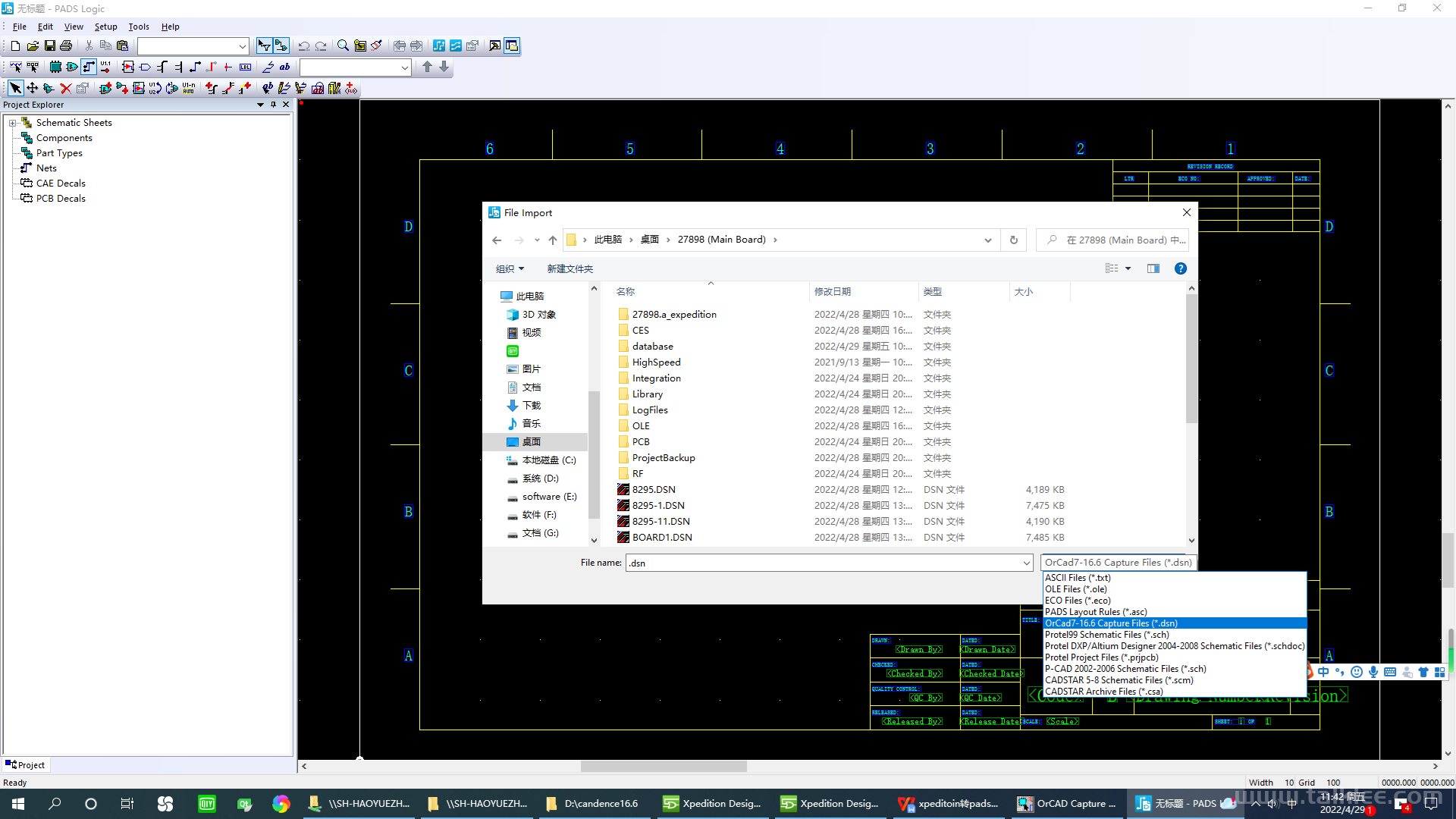Toggle the Selection Filter toolbar button
The height and width of the screenshot is (819, 1456).
(x=264, y=45)
